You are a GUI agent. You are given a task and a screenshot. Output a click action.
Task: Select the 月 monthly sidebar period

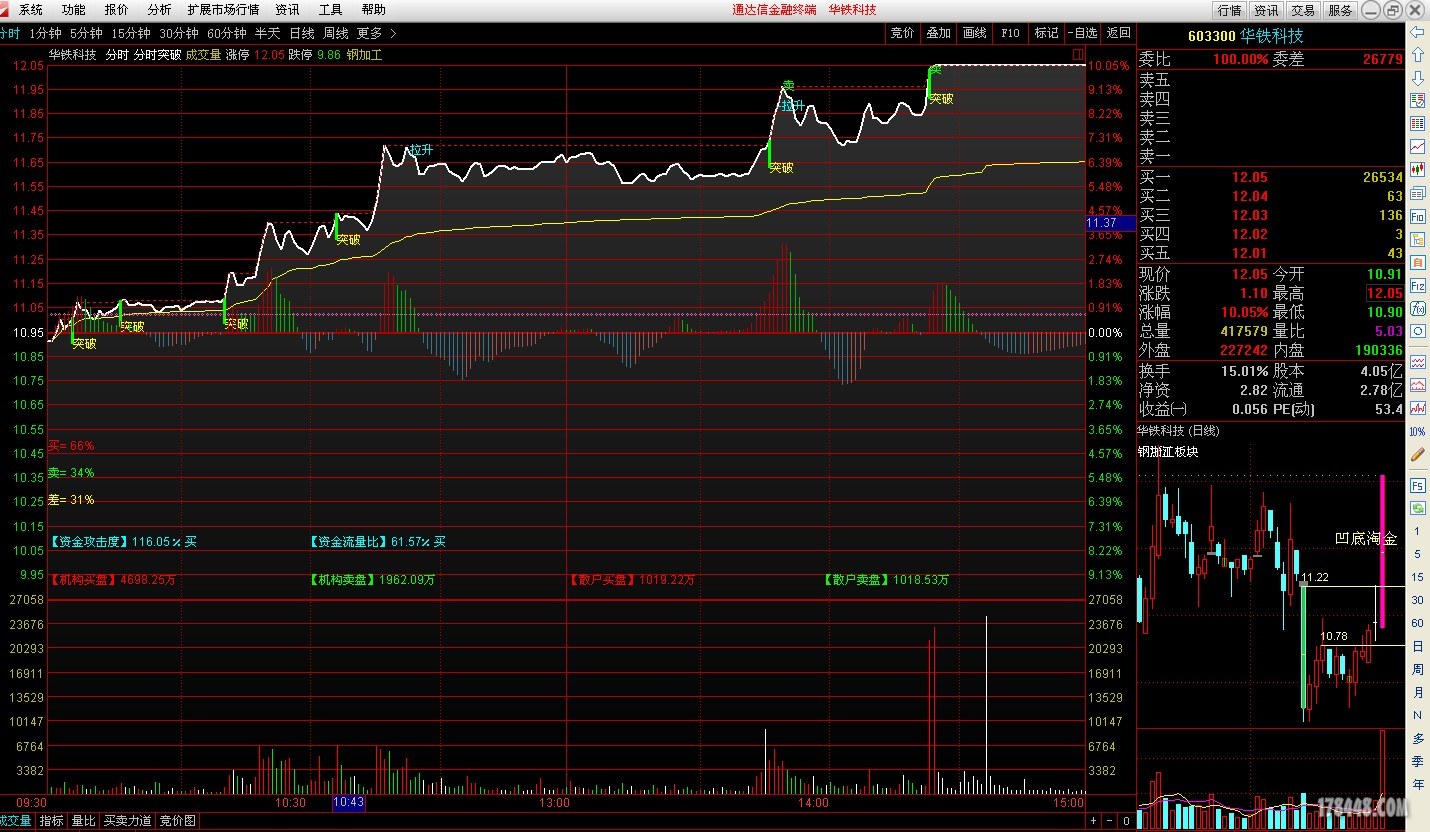tap(1417, 692)
